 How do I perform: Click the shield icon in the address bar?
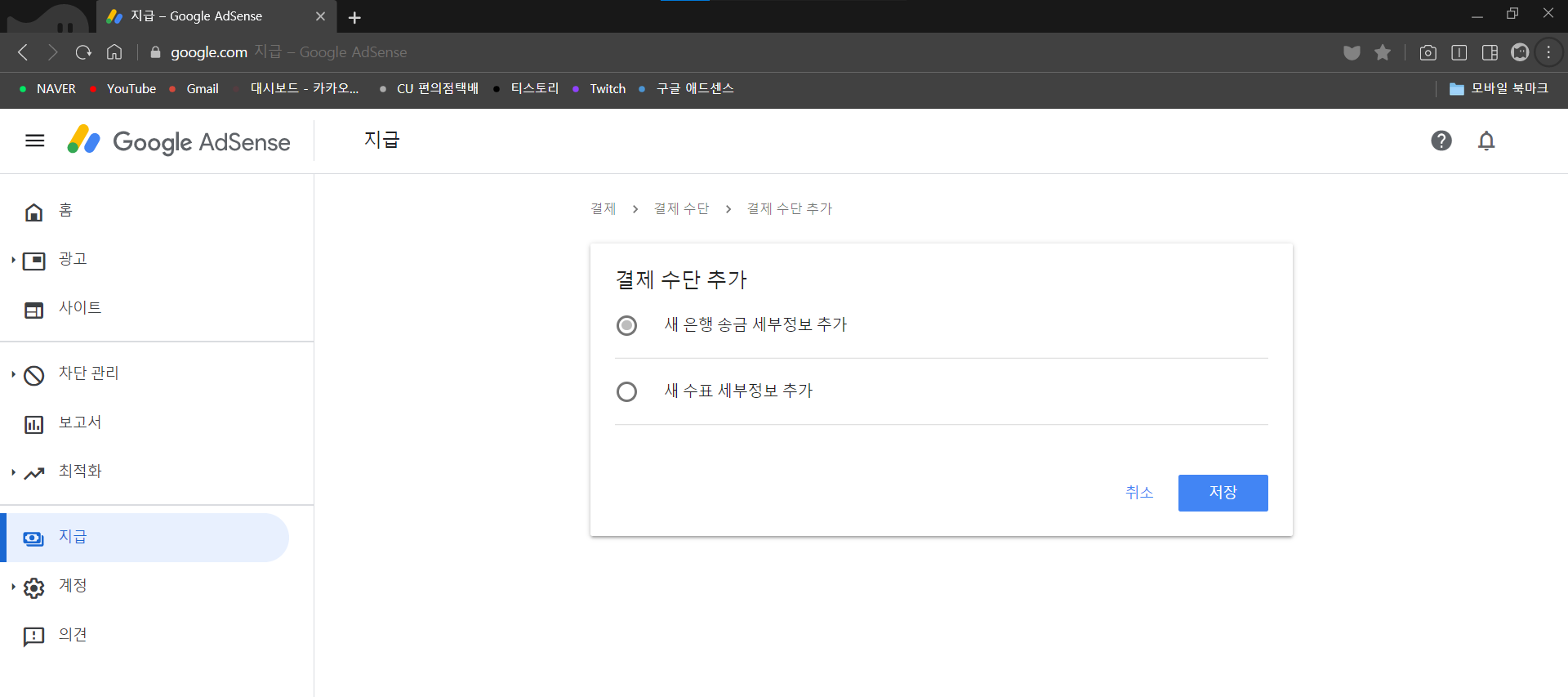click(1352, 52)
